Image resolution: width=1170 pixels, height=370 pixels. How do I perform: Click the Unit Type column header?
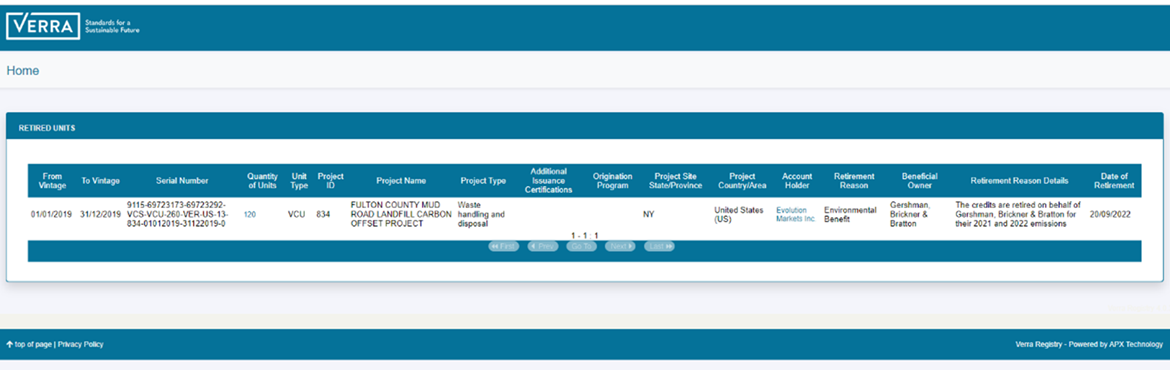pos(299,181)
